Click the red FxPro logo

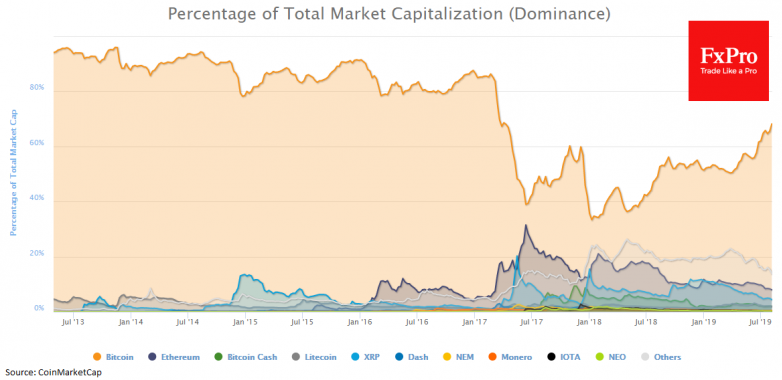728,61
